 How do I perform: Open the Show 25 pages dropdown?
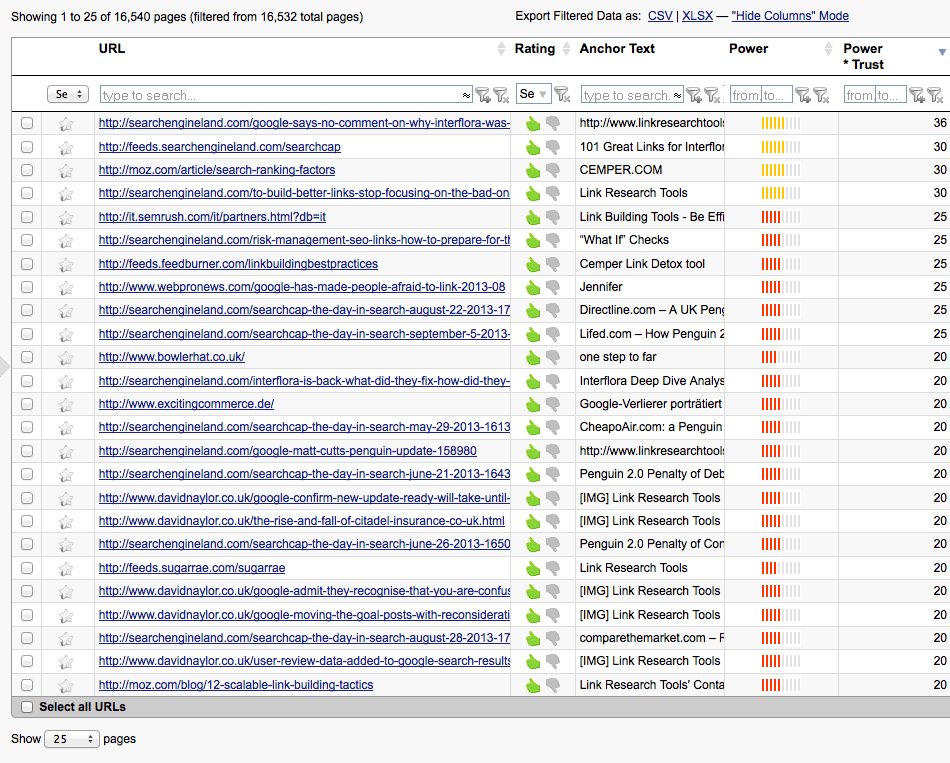pos(71,739)
